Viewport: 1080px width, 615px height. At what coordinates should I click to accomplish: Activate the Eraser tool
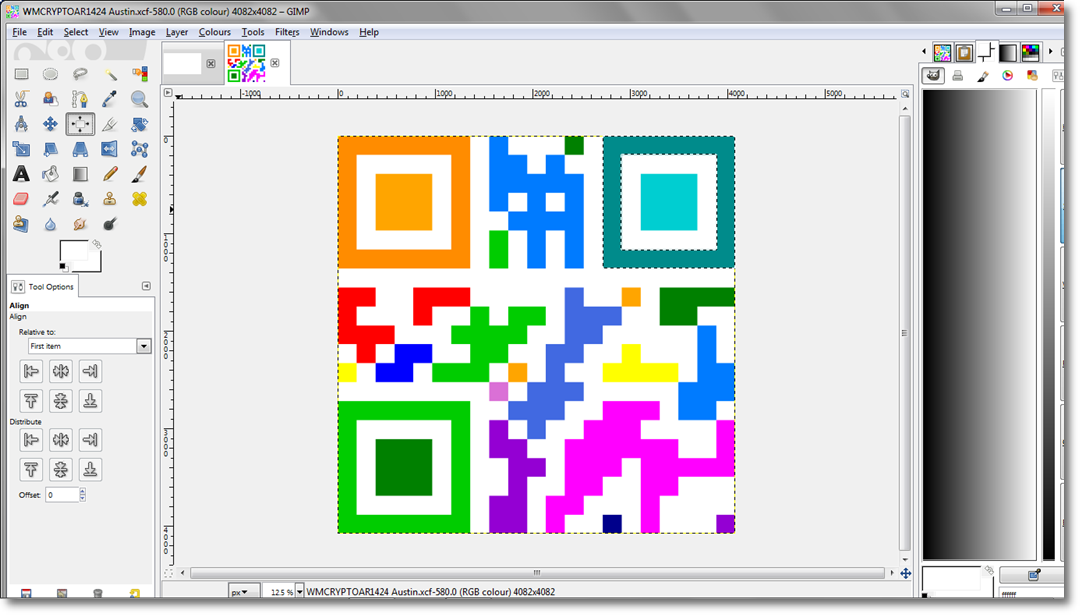21,199
